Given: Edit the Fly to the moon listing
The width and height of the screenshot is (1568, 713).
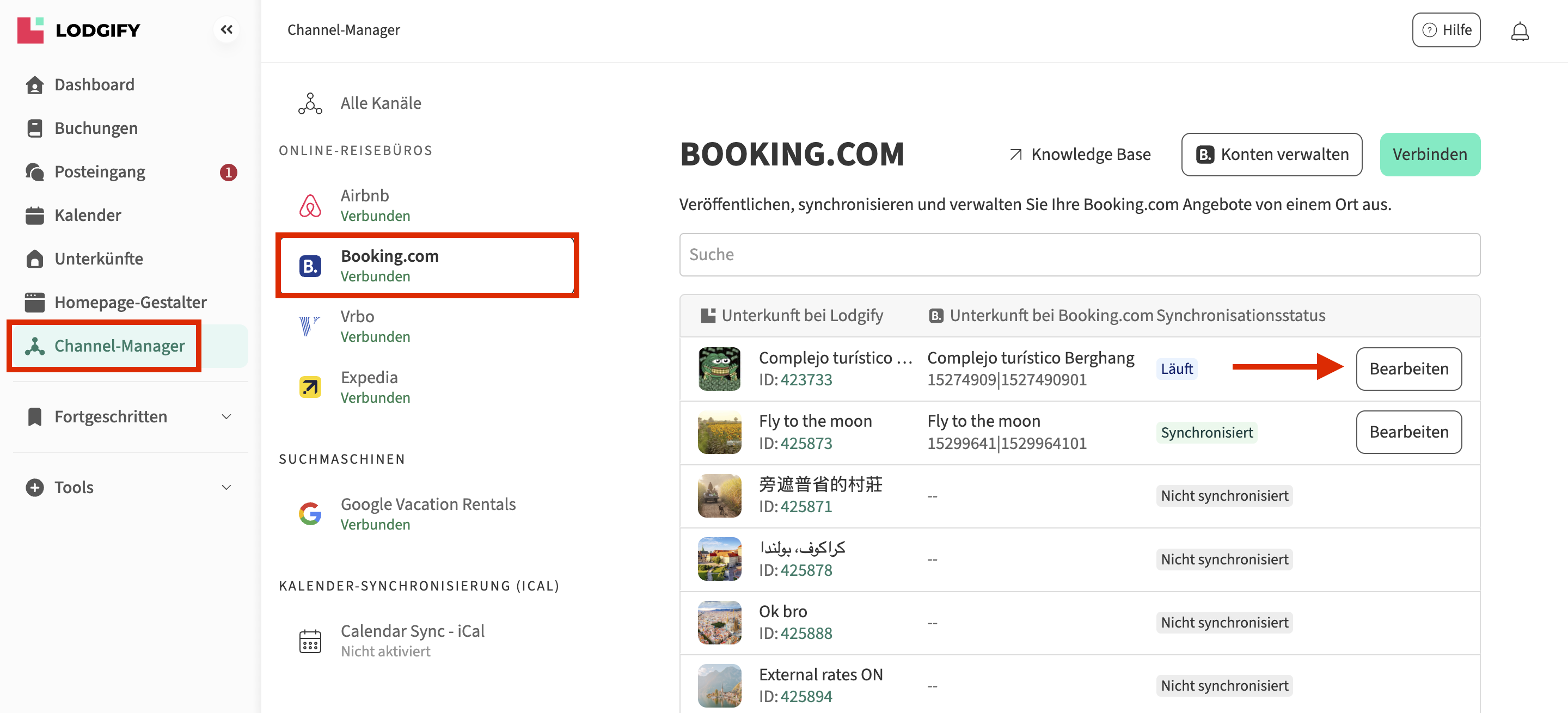Looking at the screenshot, I should click(x=1408, y=432).
